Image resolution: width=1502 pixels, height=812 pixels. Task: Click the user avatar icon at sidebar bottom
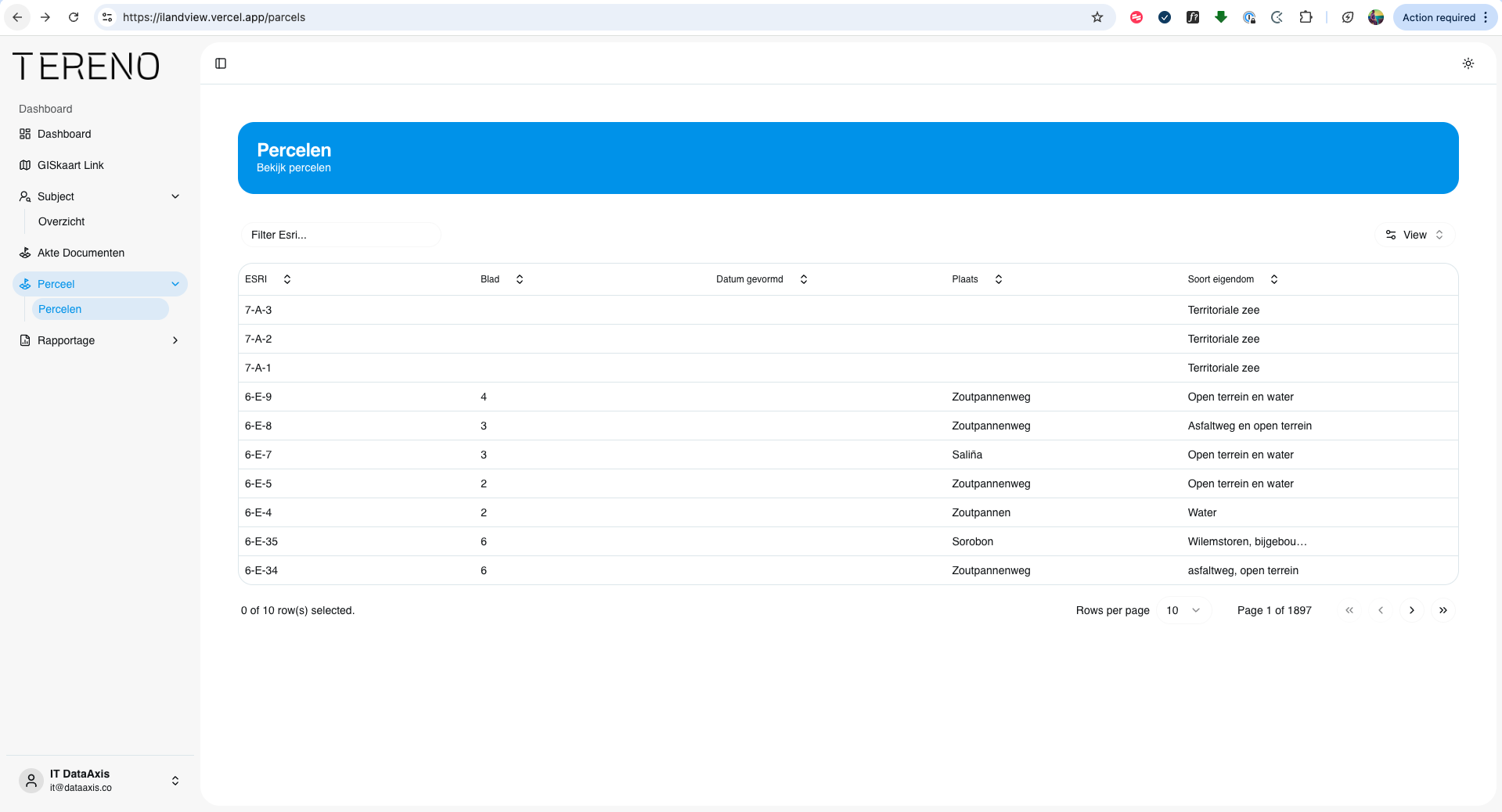click(x=31, y=781)
